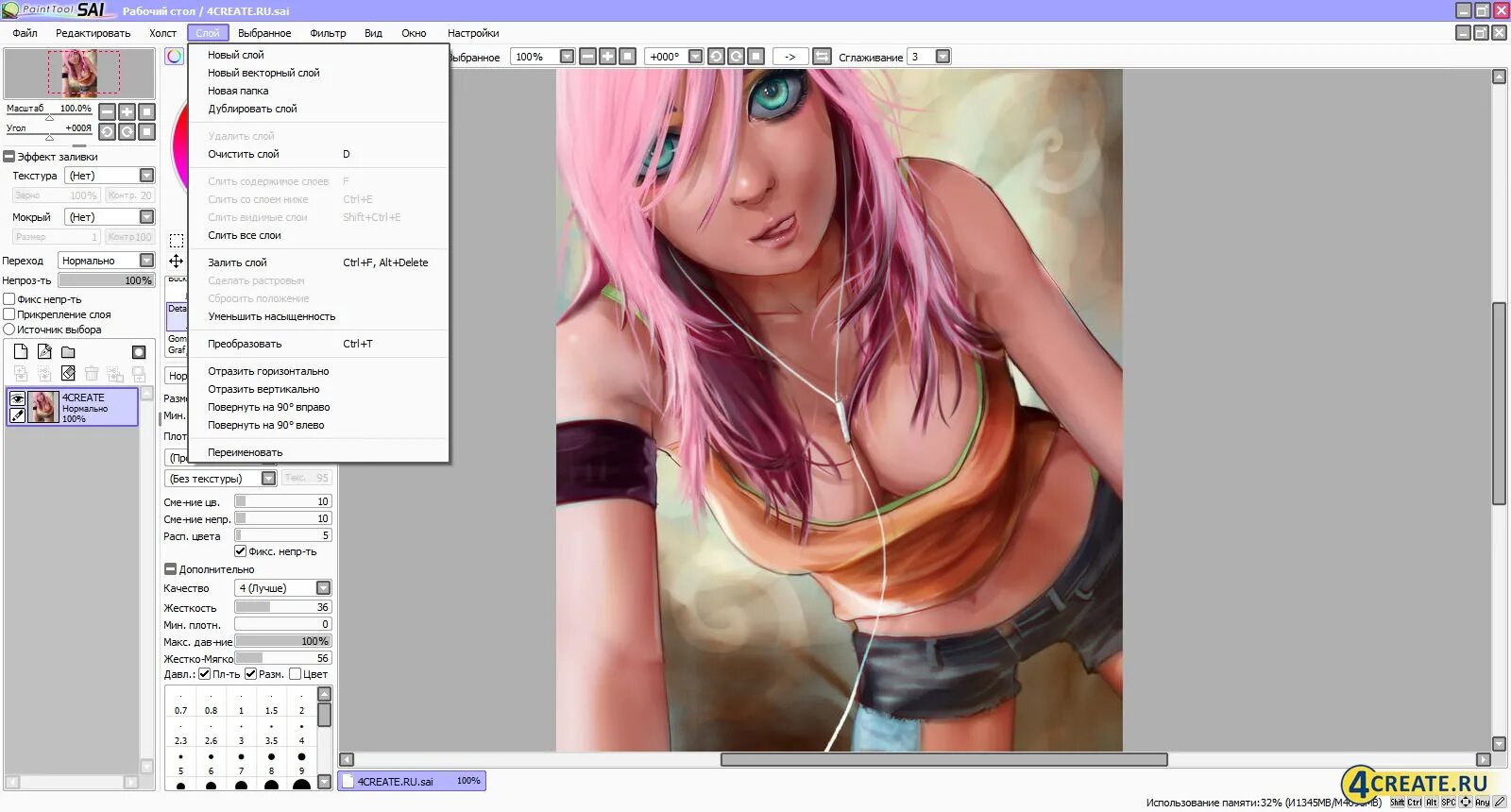
Task: Click the 4CREATE.RU.sai document tab
Action: (x=412, y=781)
